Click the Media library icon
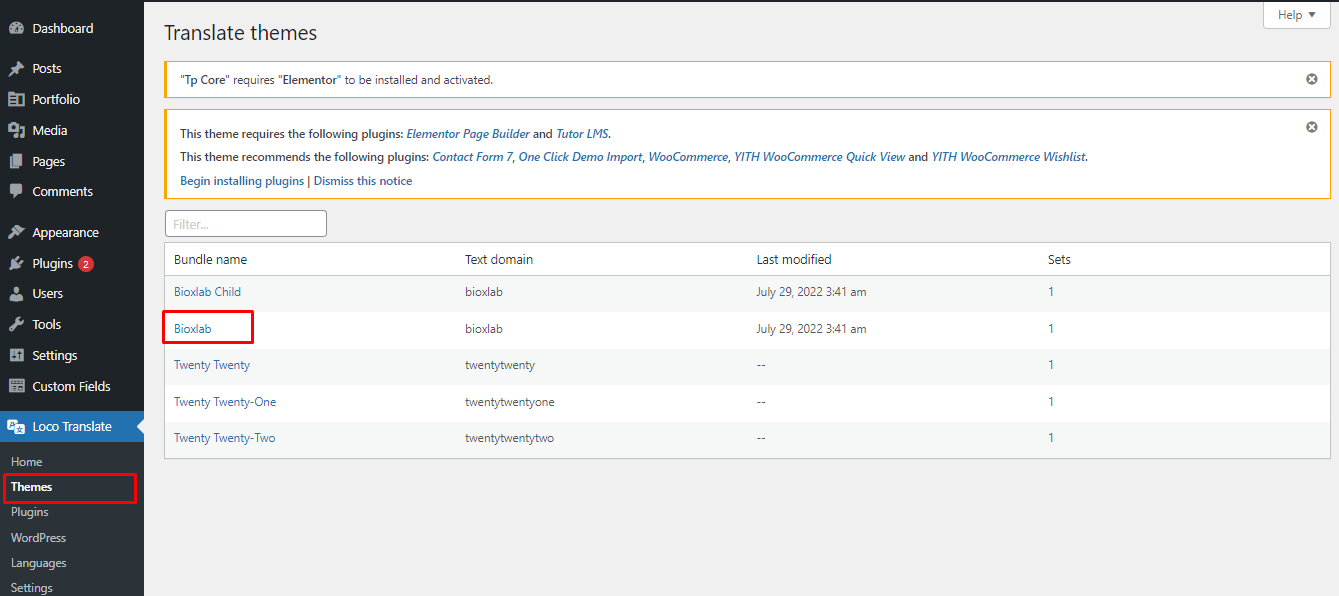 [x=16, y=130]
